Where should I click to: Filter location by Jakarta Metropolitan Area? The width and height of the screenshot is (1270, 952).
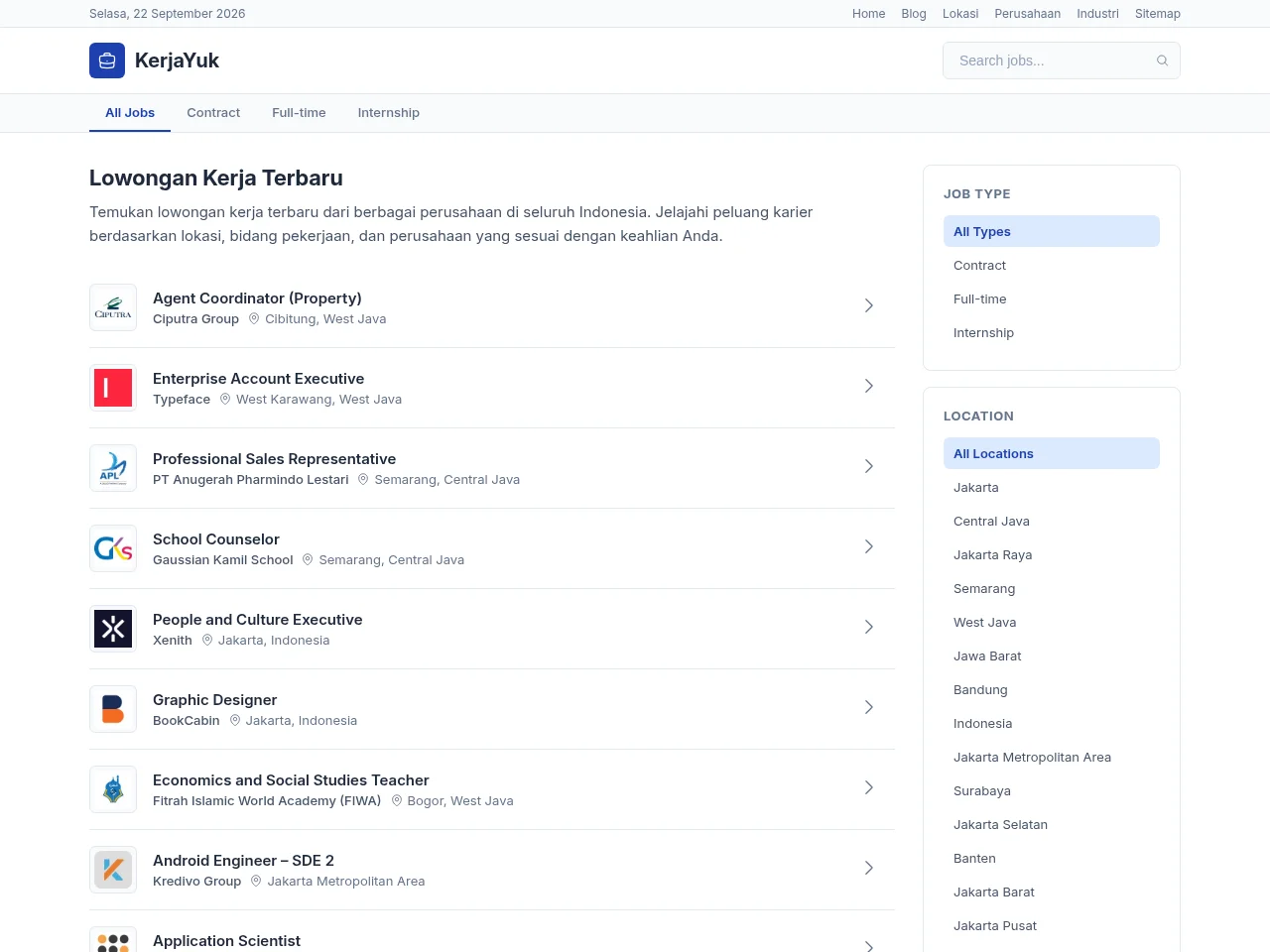click(1052, 757)
